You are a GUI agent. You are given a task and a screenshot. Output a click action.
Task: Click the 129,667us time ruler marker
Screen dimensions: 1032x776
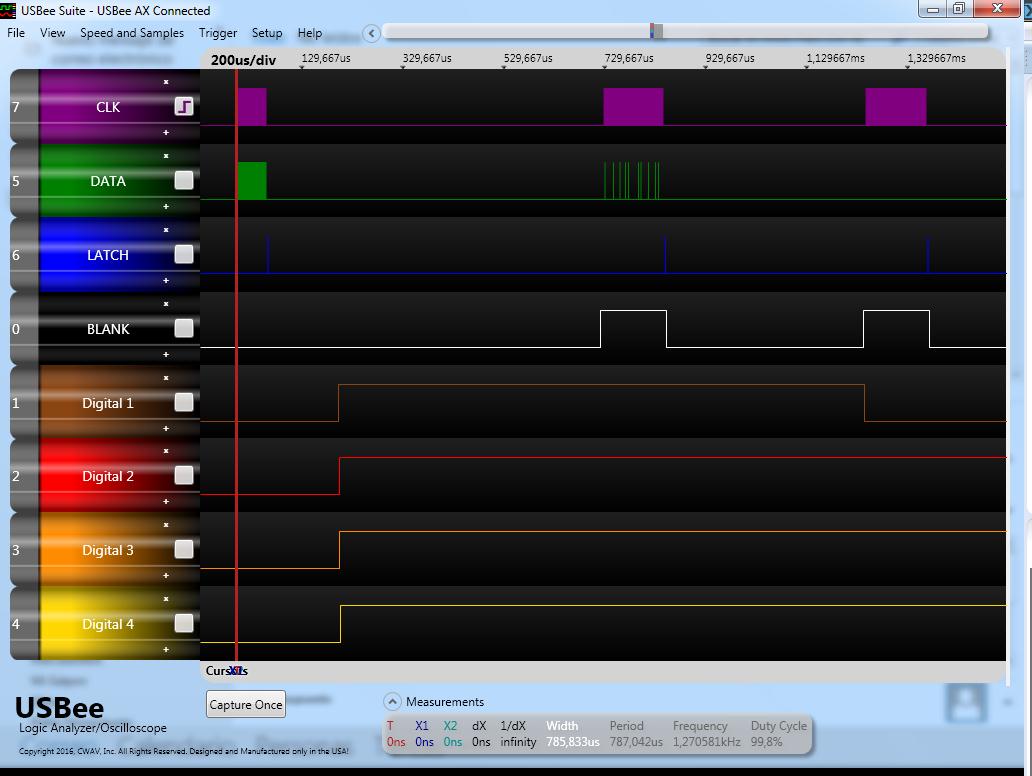tap(326, 58)
